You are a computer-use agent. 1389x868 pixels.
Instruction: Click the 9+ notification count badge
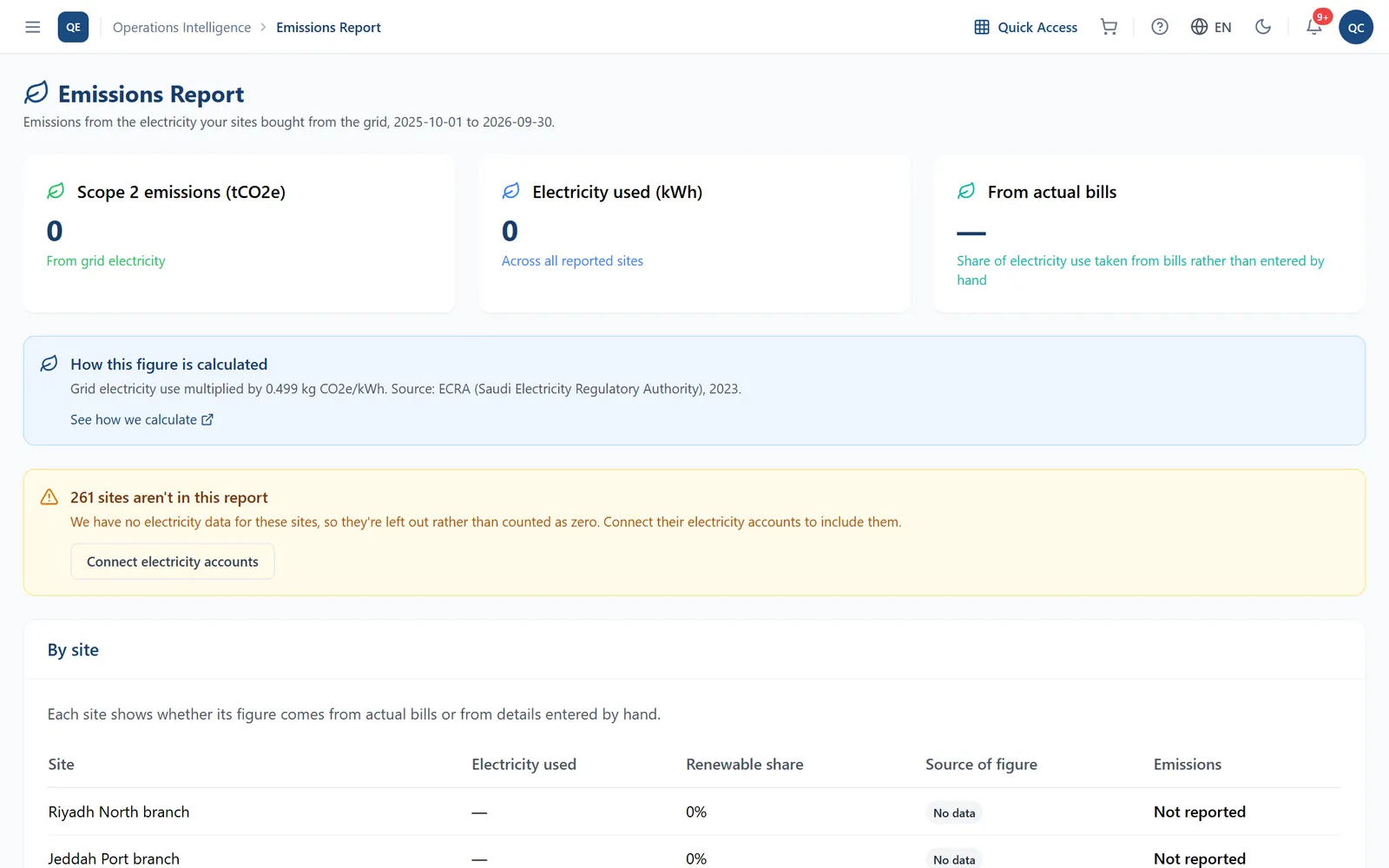[1322, 16]
